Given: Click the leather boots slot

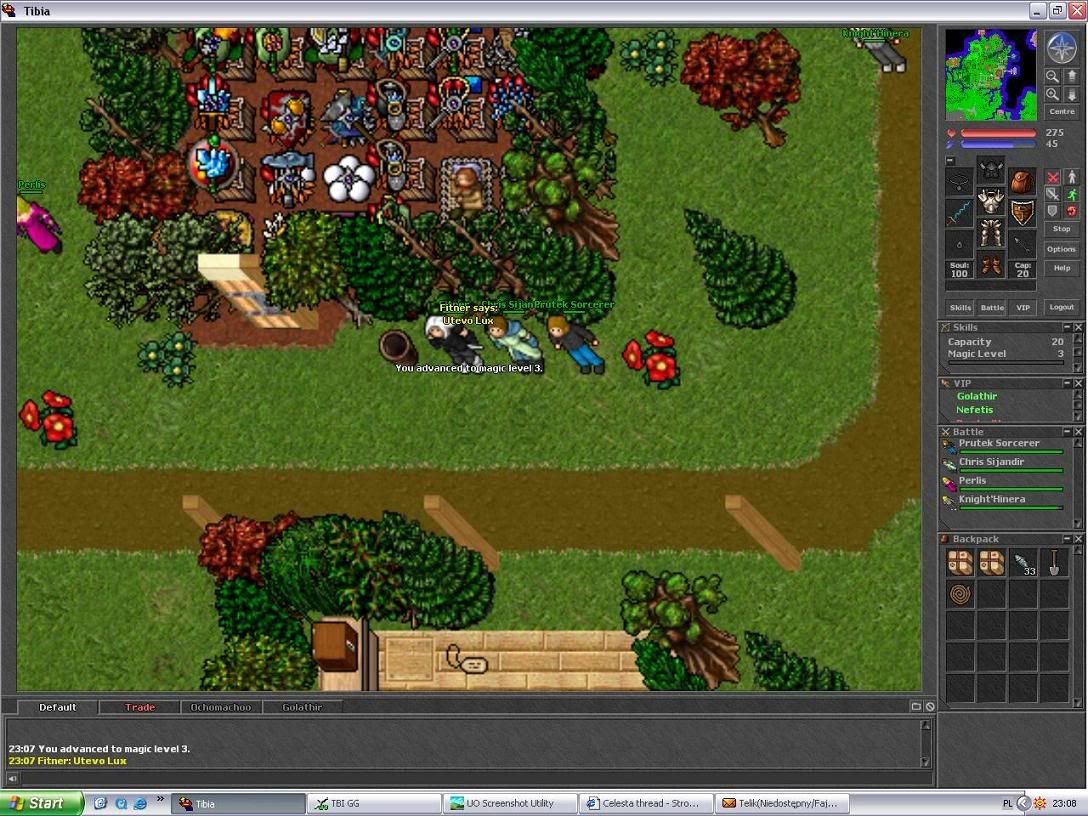Looking at the screenshot, I should pyautogui.click(x=991, y=266).
